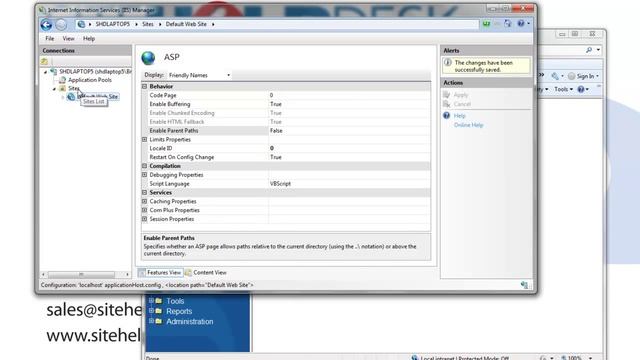Viewport: 640px width, 360px height.
Task: Click the greyed Forward navigation arrow
Action: 61,25
